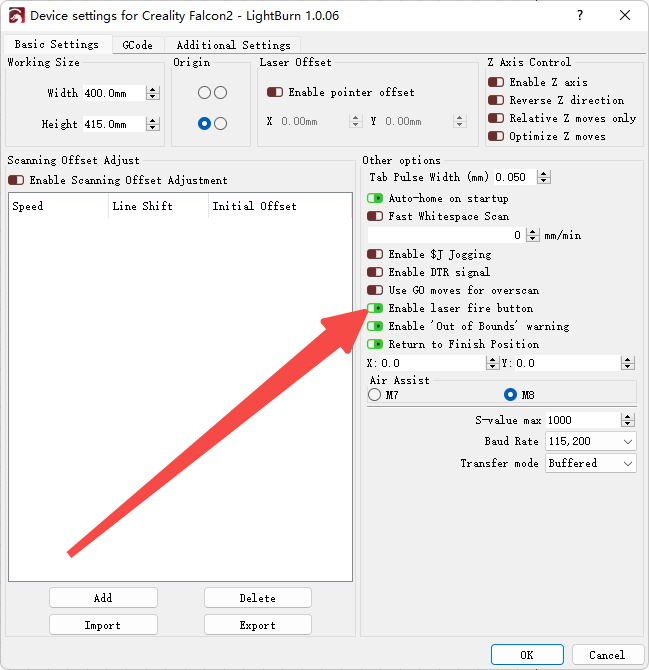Select the bottom-right origin radio button
The width and height of the screenshot is (649, 670).
tap(220, 123)
